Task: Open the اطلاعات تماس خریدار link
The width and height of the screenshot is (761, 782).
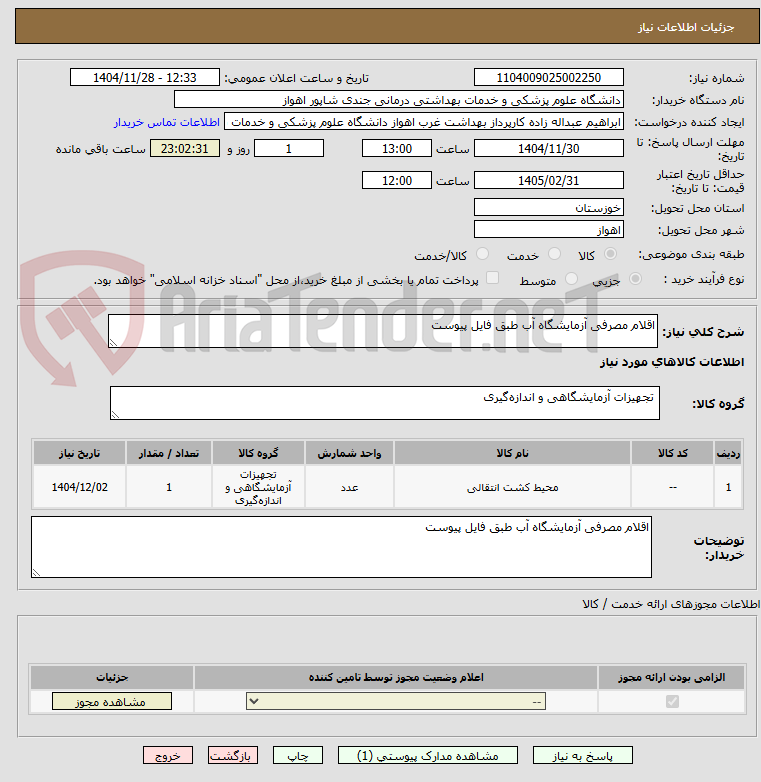Action: [x=167, y=122]
